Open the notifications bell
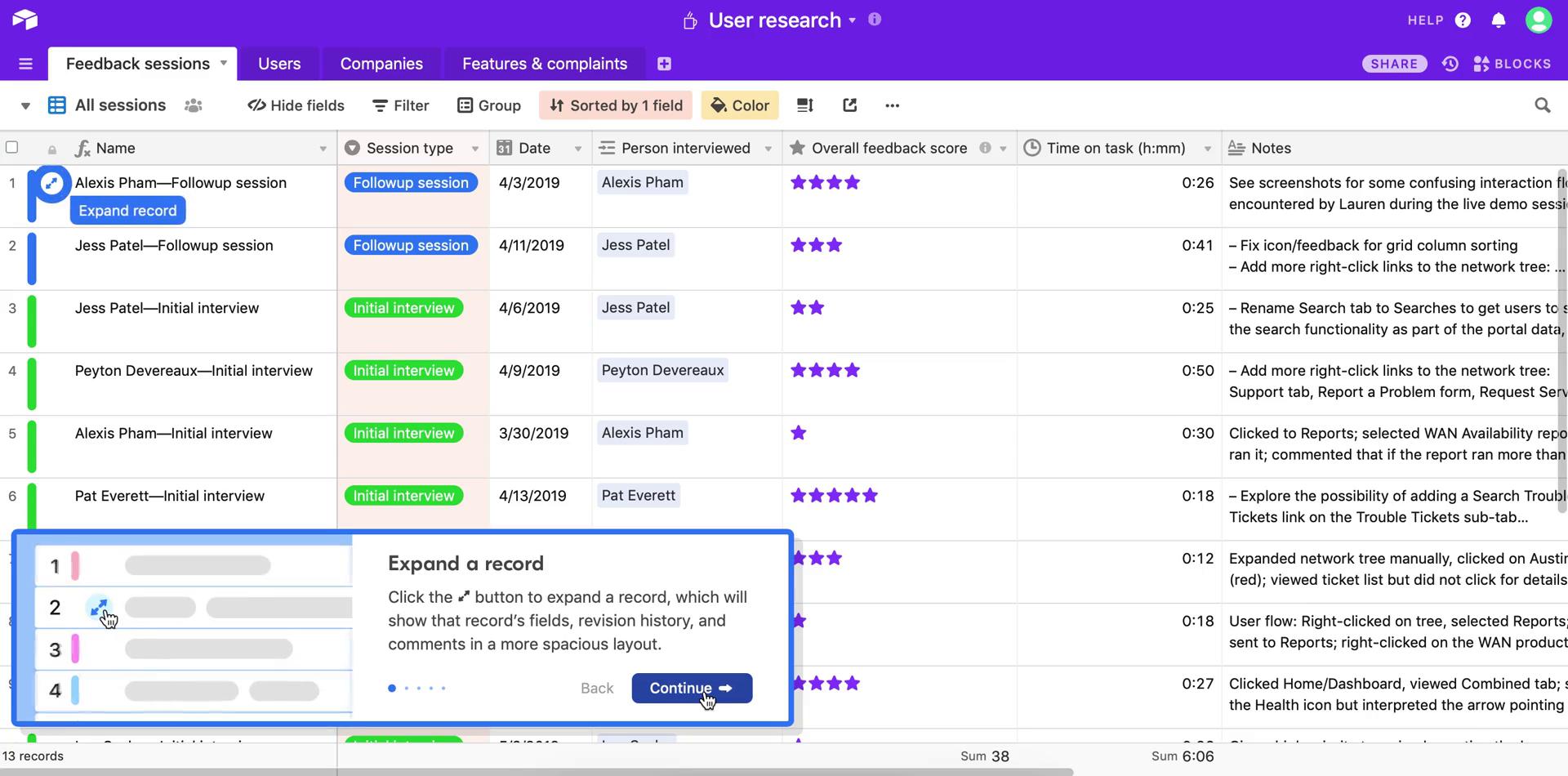 1499,20
